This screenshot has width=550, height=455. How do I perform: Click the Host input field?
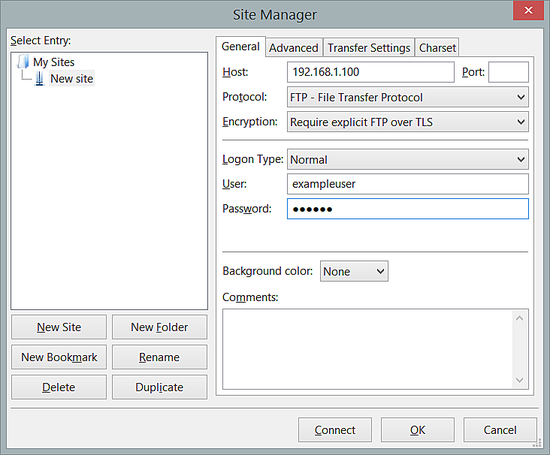(370, 72)
